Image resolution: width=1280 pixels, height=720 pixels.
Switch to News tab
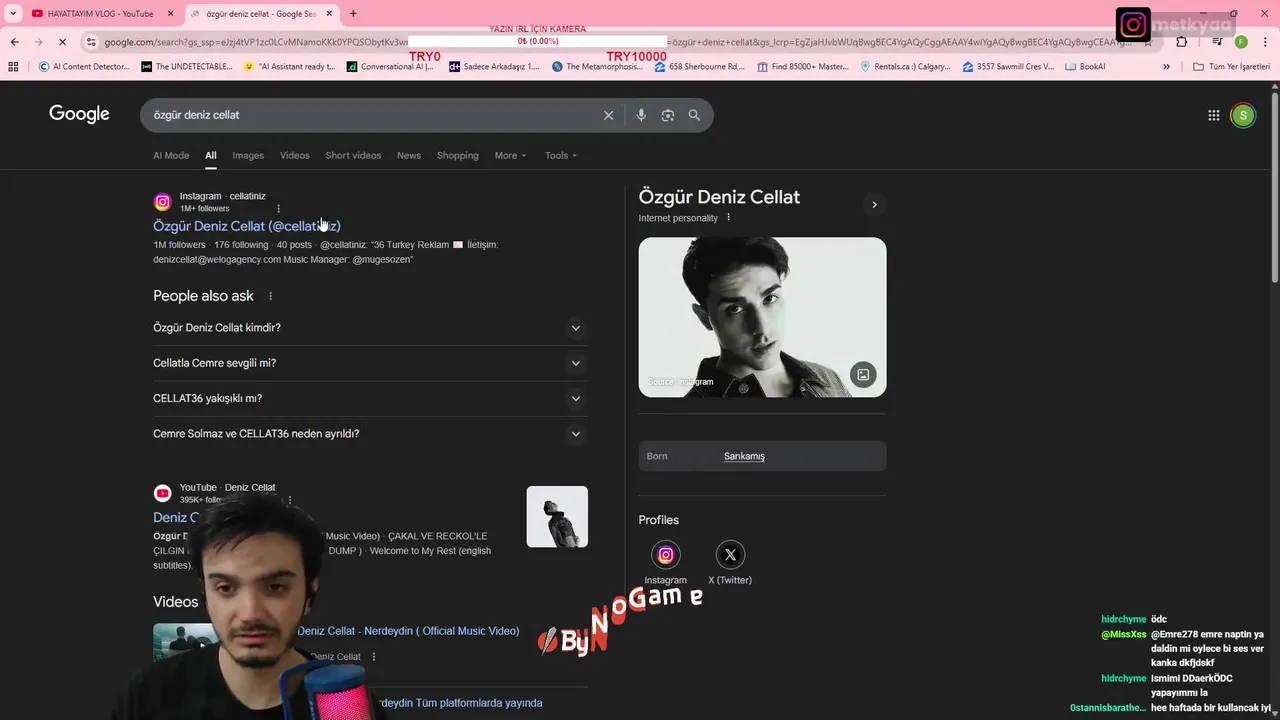[409, 156]
